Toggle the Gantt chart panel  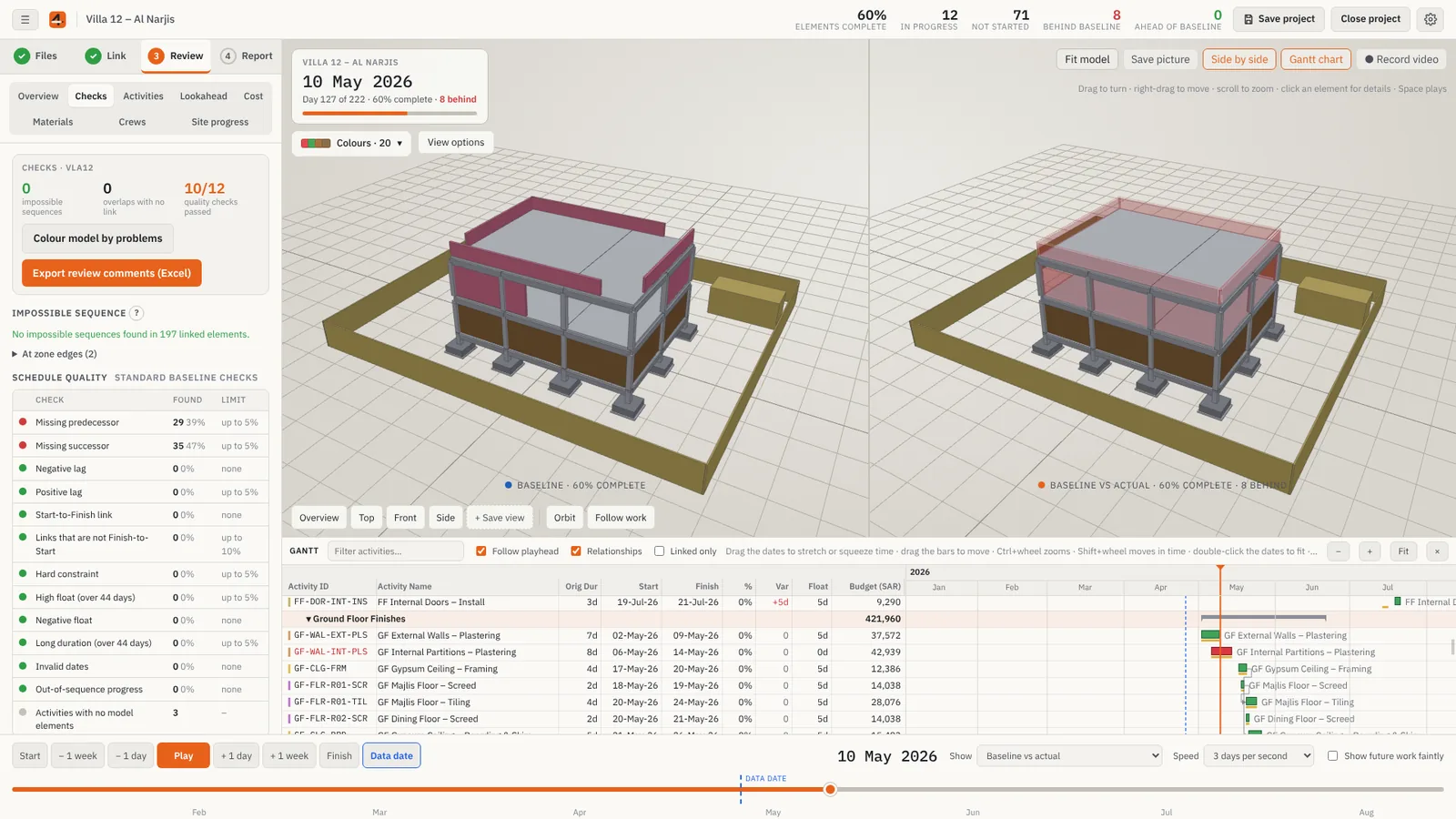[x=1316, y=59]
